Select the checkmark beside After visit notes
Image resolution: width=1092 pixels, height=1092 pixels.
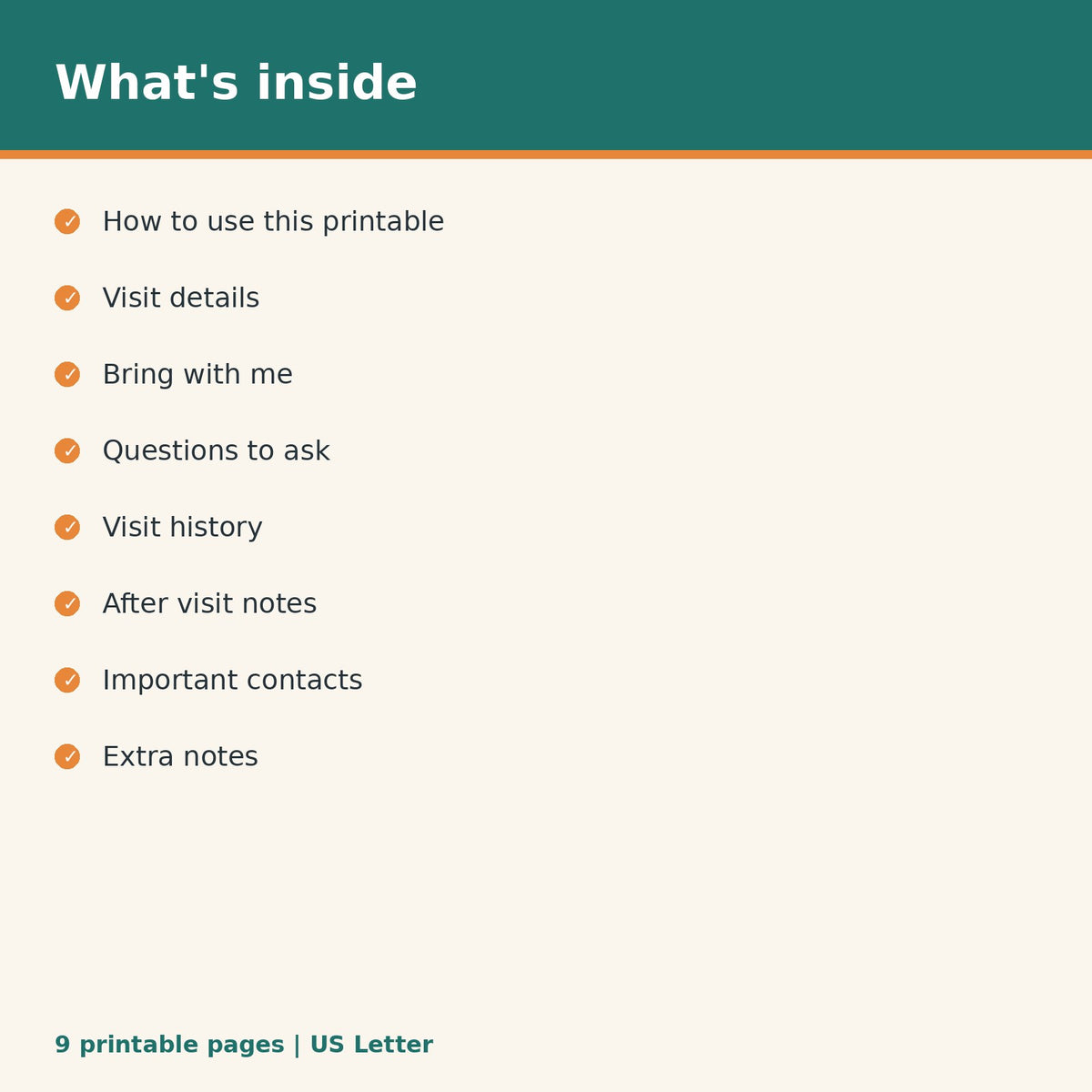[x=67, y=604]
